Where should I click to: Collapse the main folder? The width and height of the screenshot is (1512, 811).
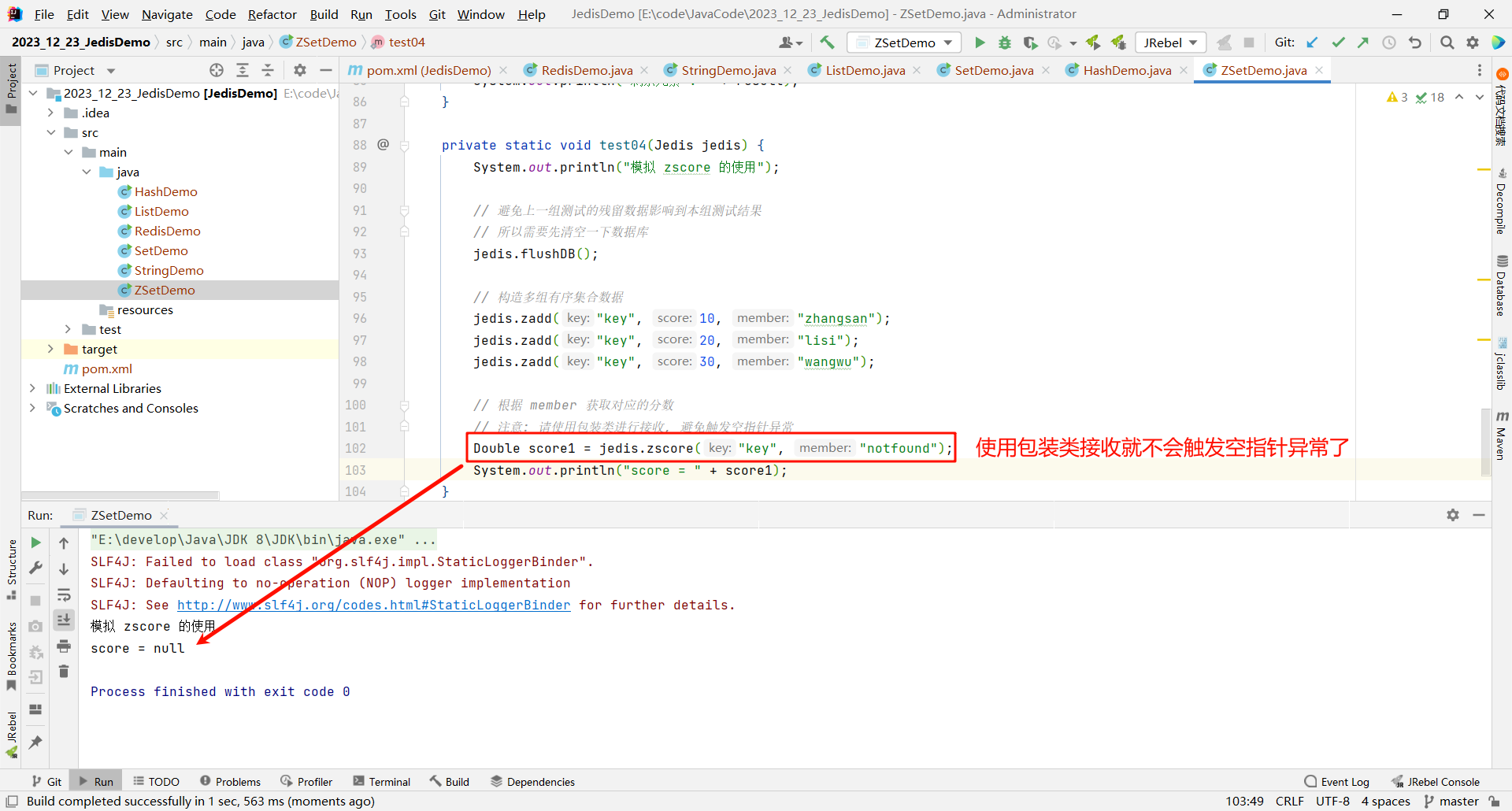click(69, 152)
